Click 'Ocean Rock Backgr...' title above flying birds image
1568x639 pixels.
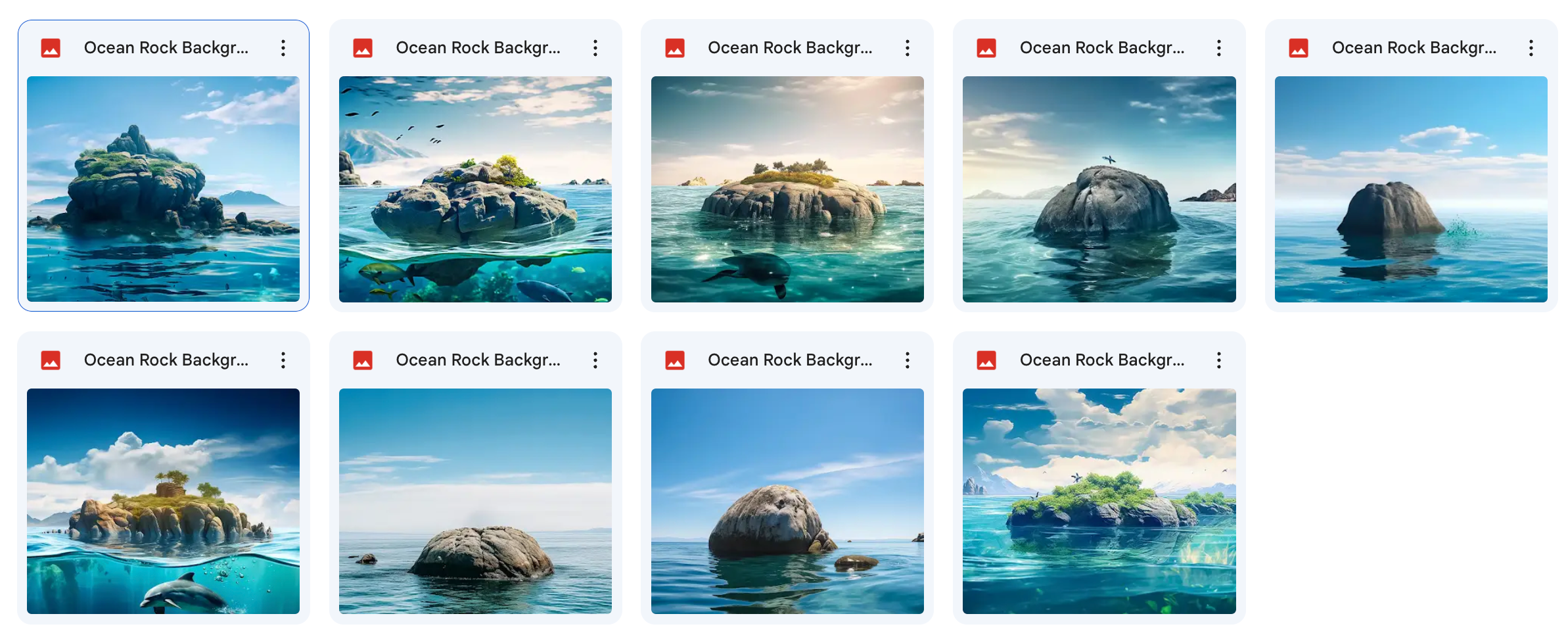tap(478, 48)
